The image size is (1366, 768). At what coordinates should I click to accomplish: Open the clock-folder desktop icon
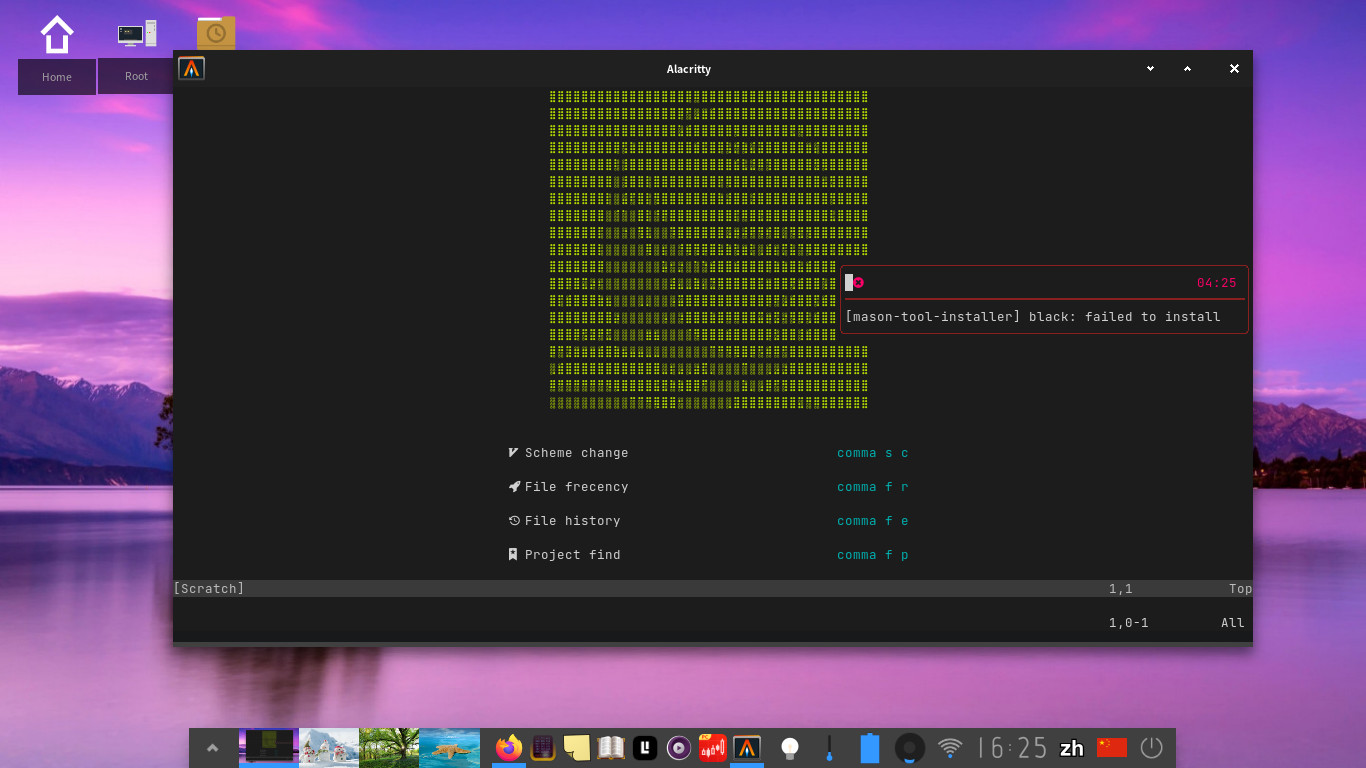point(216,33)
